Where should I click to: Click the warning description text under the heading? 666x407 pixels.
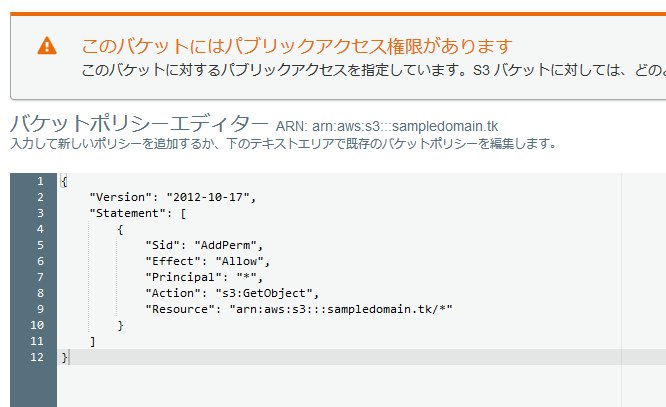point(372,71)
